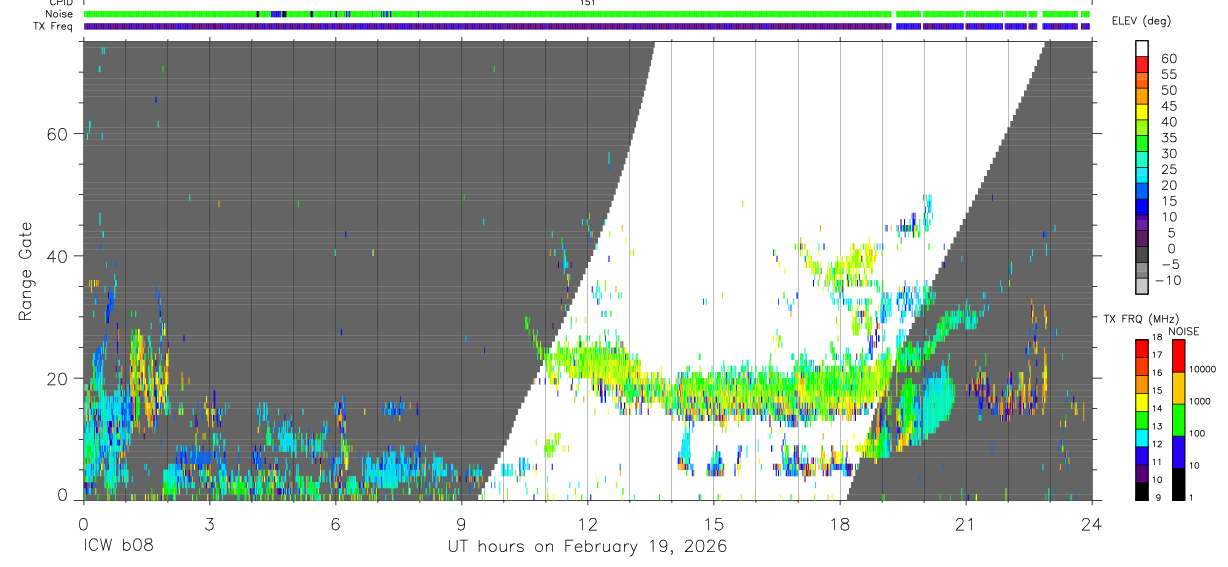Click the '-10' value on ELEV colorbar
This screenshot has width=1228, height=567.
[x=1169, y=280]
